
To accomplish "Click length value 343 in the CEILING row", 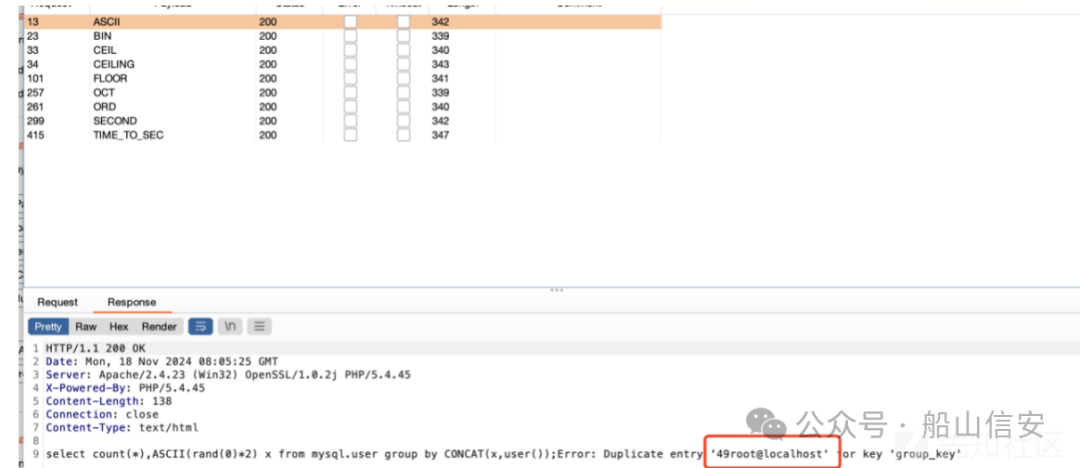I will (x=440, y=64).
